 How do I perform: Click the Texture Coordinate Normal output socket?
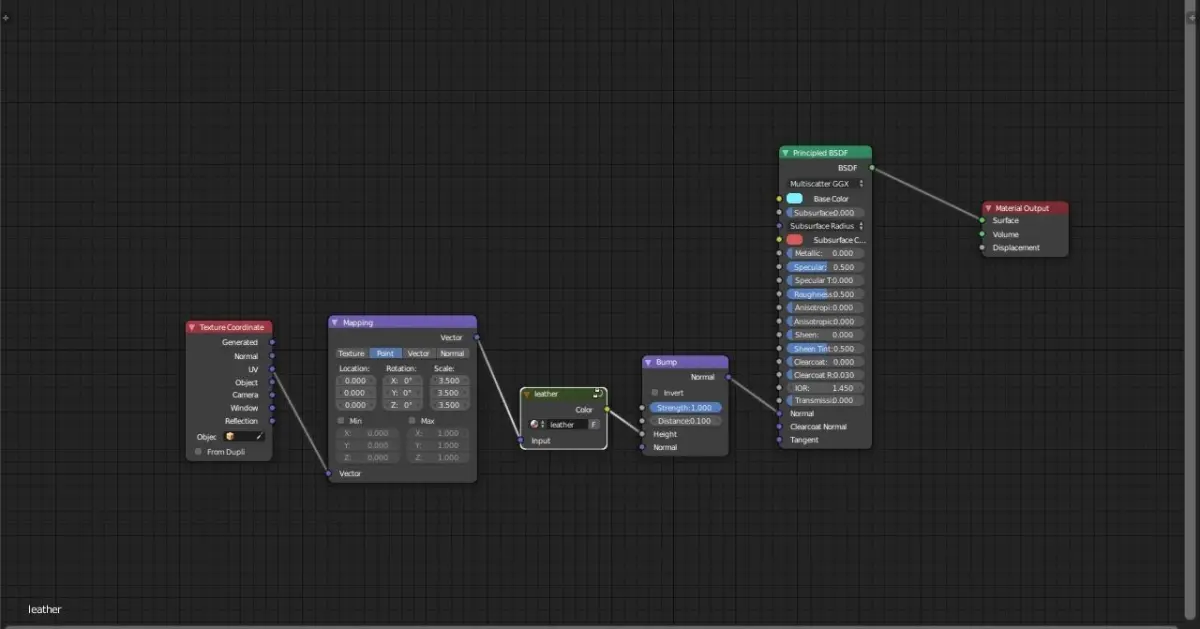tap(272, 356)
